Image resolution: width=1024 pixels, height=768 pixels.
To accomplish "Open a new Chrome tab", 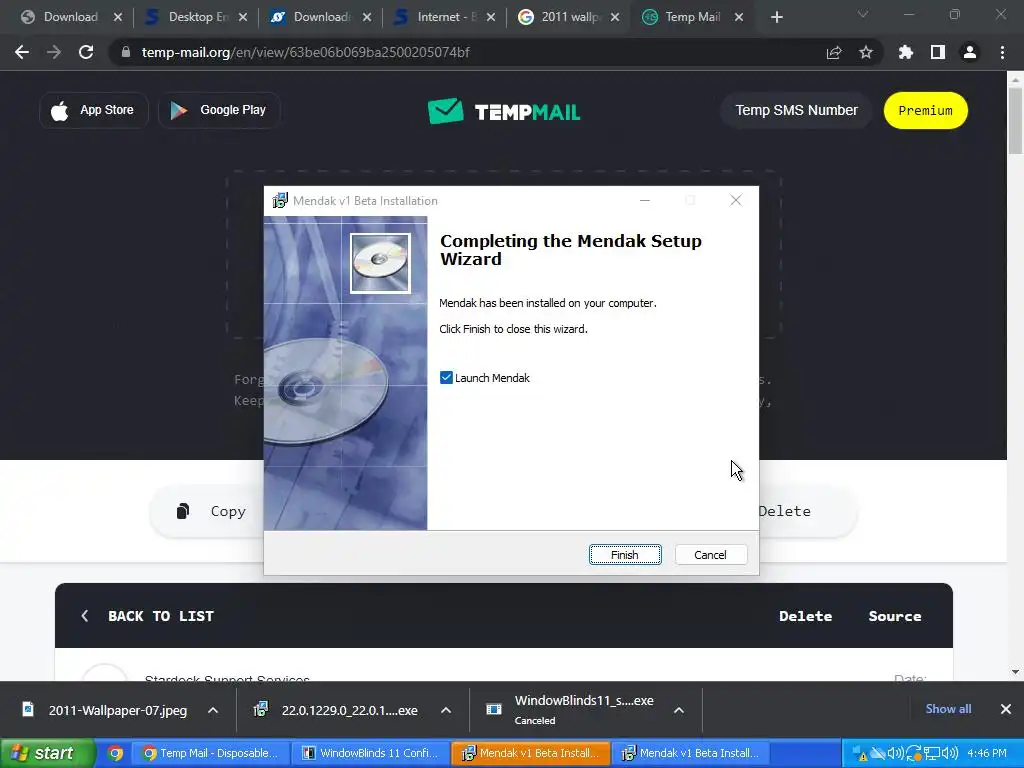I will (776, 17).
